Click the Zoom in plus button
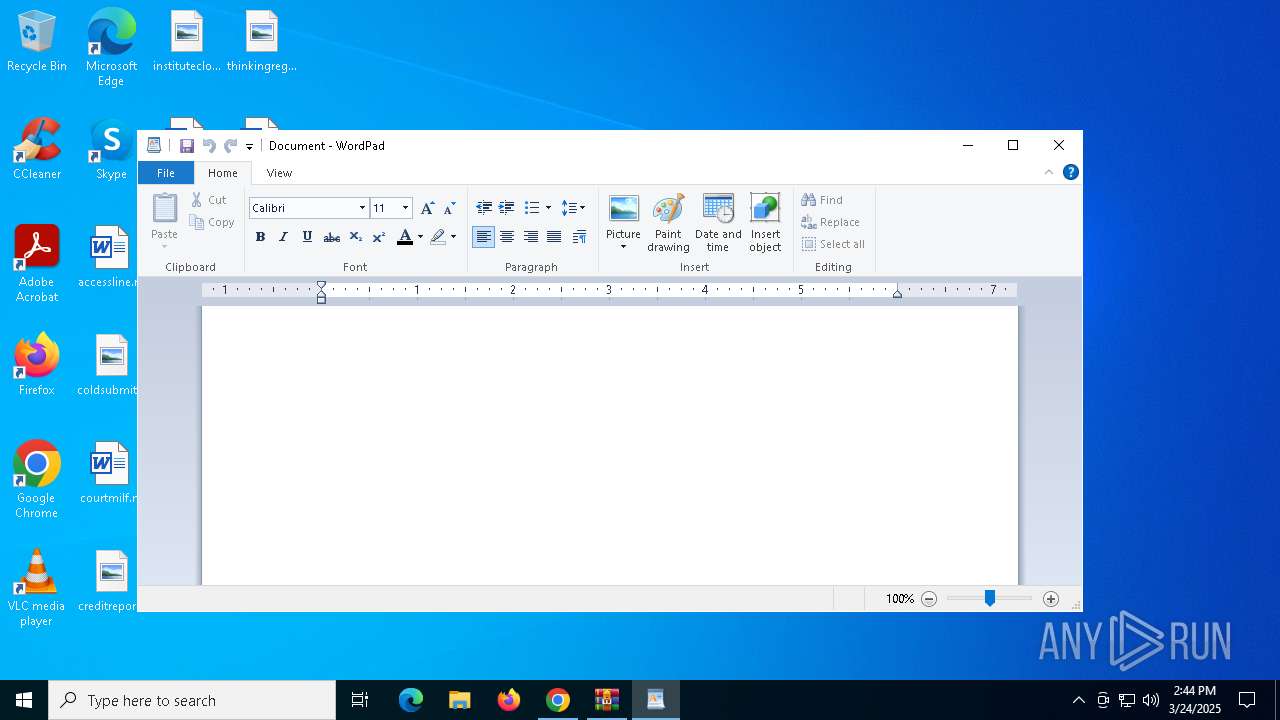The width and height of the screenshot is (1280, 720). (1050, 599)
